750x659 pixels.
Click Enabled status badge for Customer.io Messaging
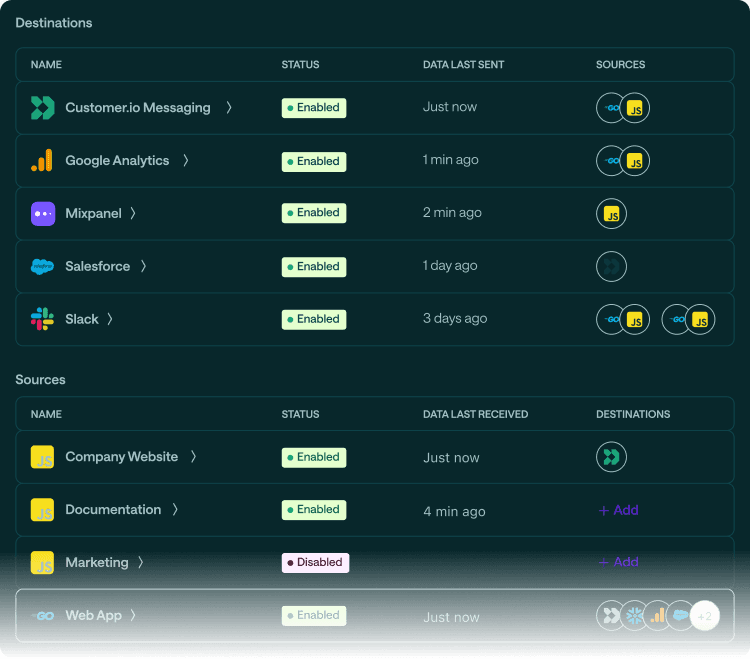pos(314,108)
